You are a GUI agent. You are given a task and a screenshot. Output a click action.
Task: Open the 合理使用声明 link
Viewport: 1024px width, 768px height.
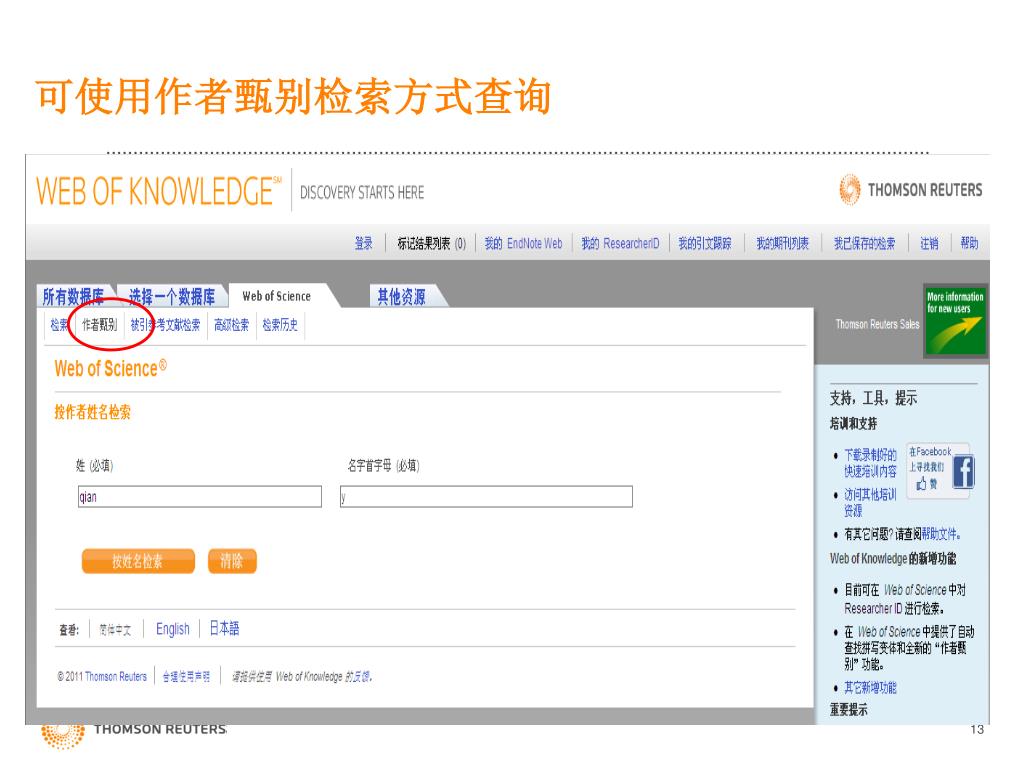[186, 677]
